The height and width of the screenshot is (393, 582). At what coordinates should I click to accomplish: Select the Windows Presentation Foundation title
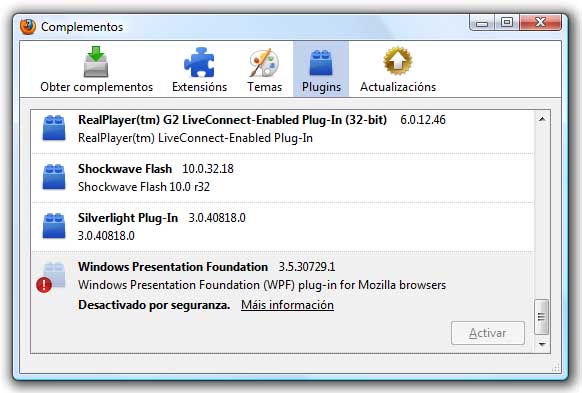tap(173, 267)
